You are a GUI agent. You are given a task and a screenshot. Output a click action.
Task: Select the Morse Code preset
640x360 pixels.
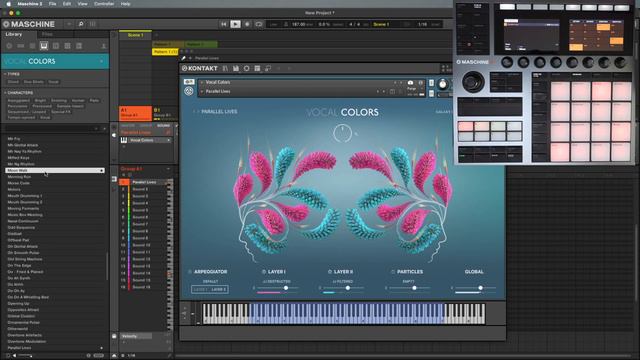point(19,183)
